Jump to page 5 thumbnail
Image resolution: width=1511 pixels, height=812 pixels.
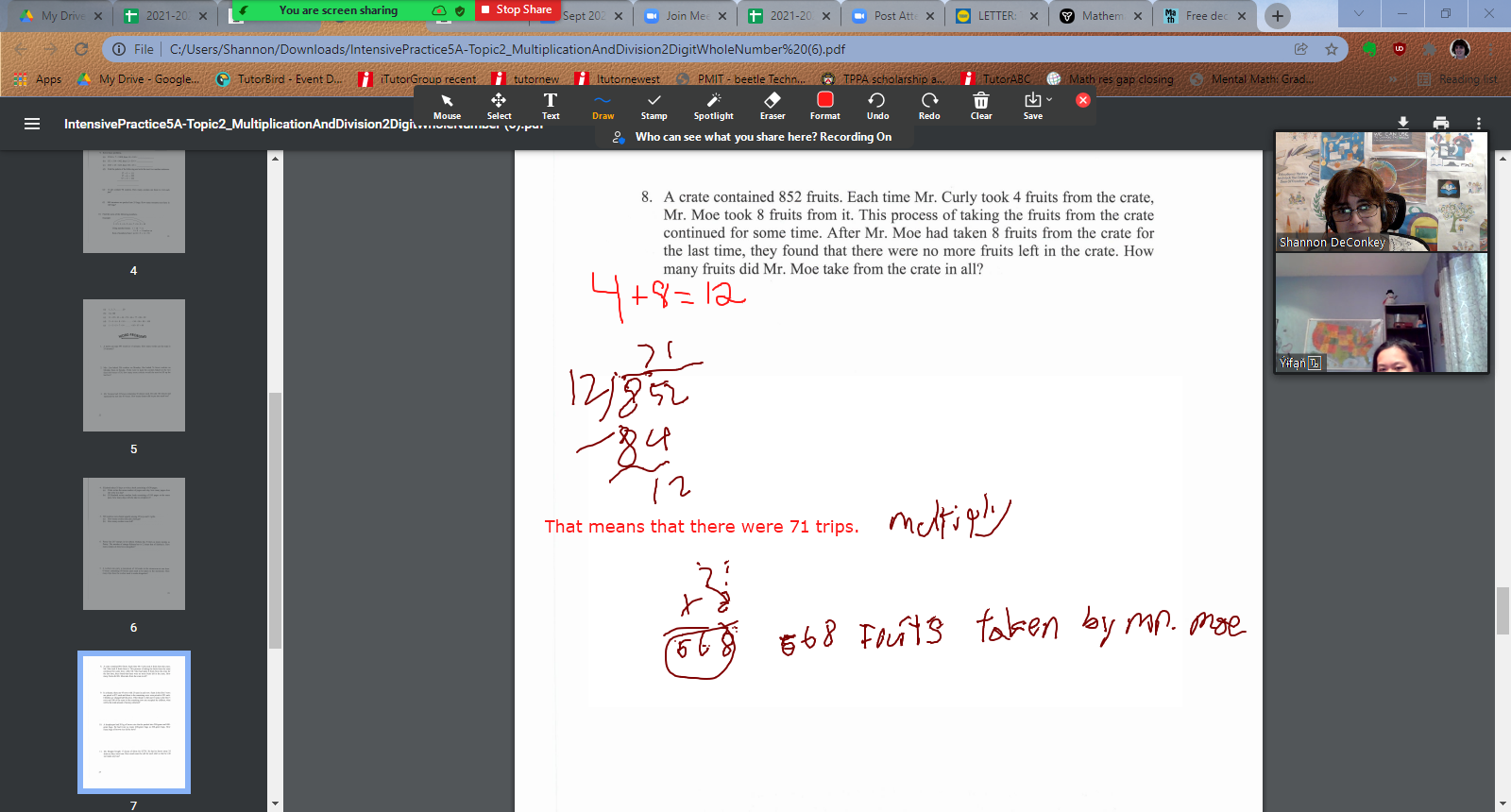pyautogui.click(x=134, y=365)
